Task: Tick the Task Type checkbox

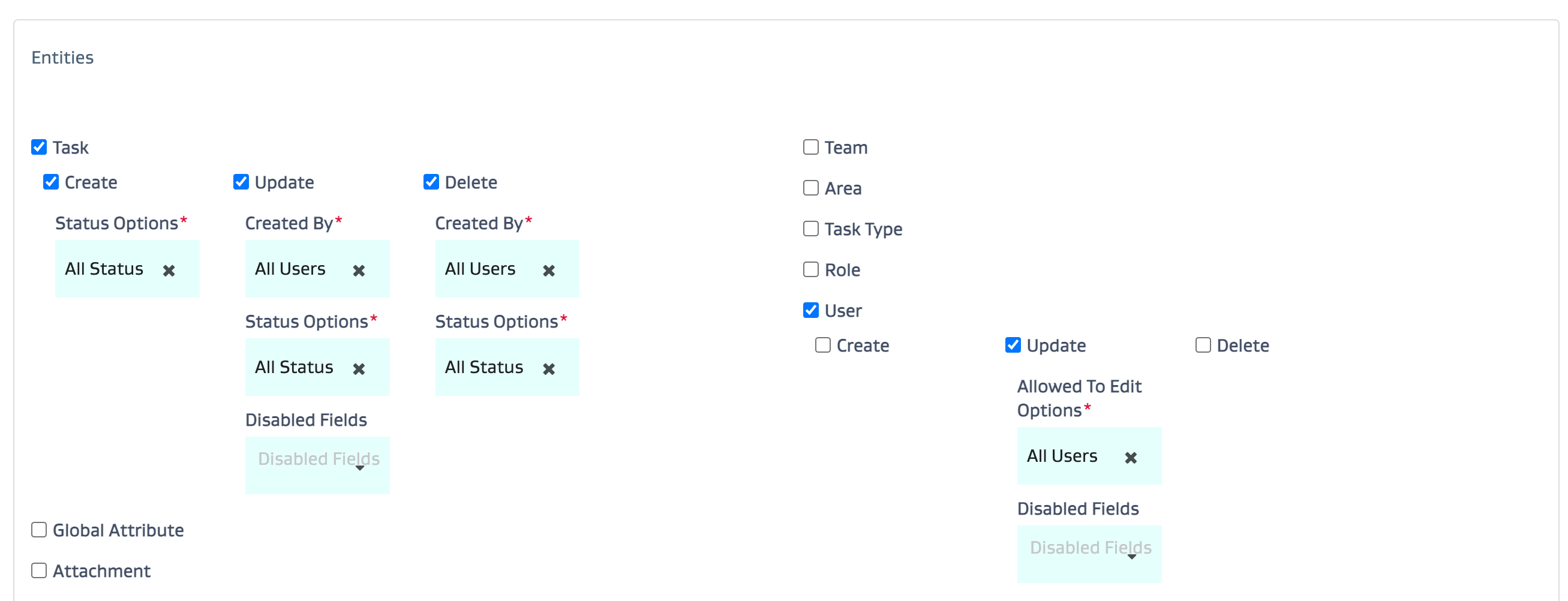Action: click(x=810, y=229)
